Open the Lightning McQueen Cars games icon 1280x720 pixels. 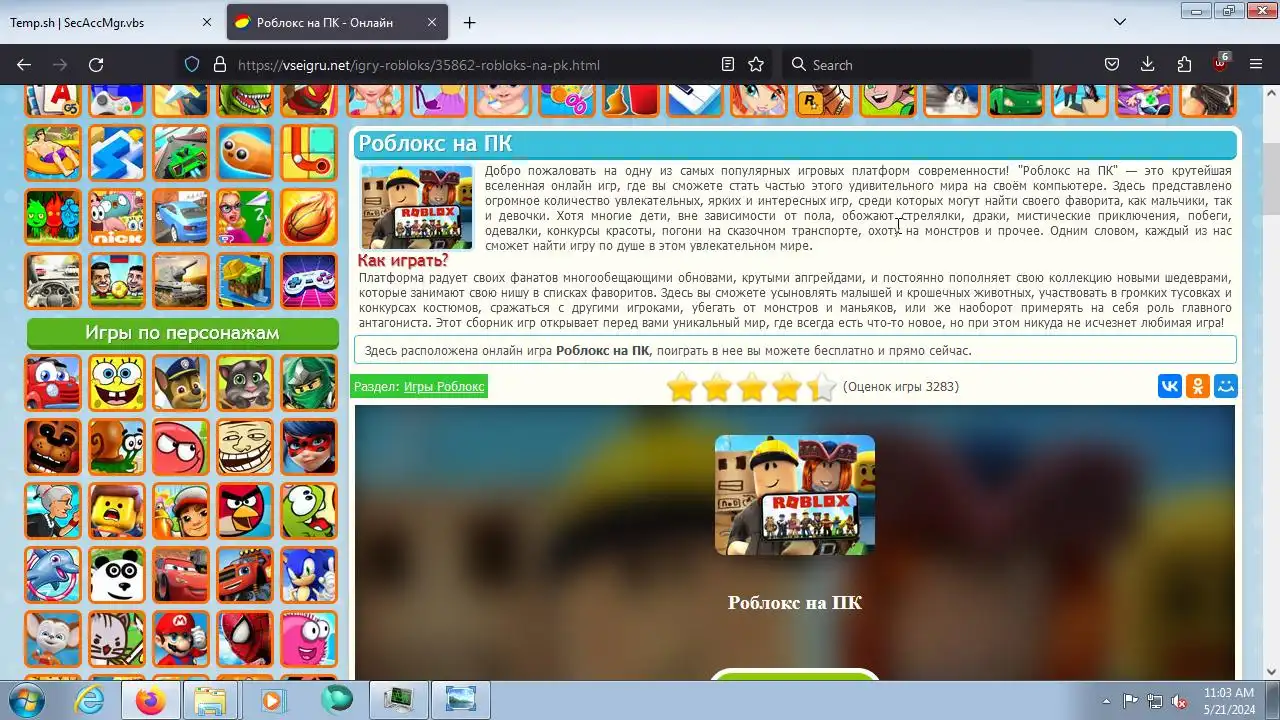(x=181, y=575)
